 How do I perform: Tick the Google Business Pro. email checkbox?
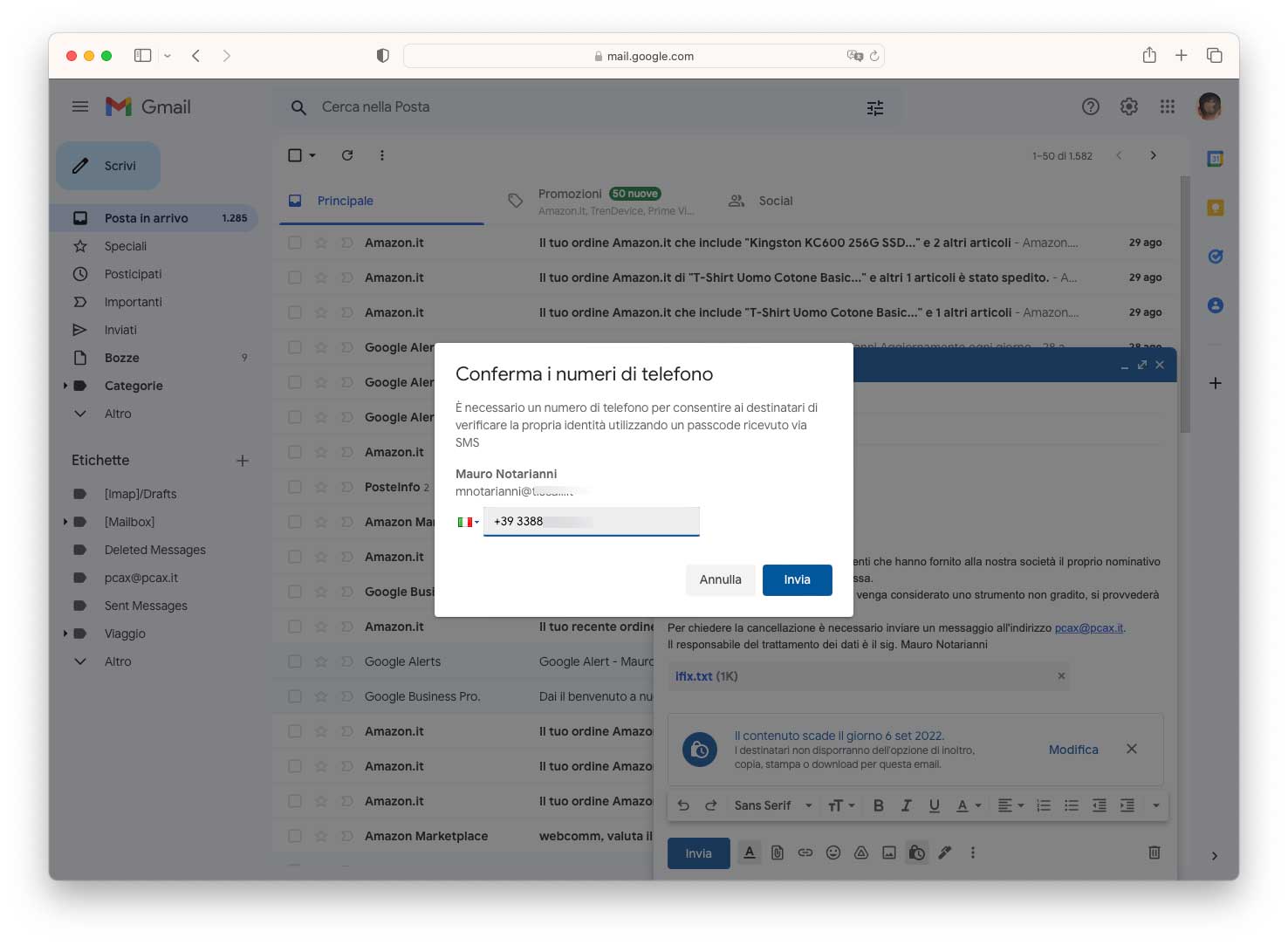coord(295,696)
